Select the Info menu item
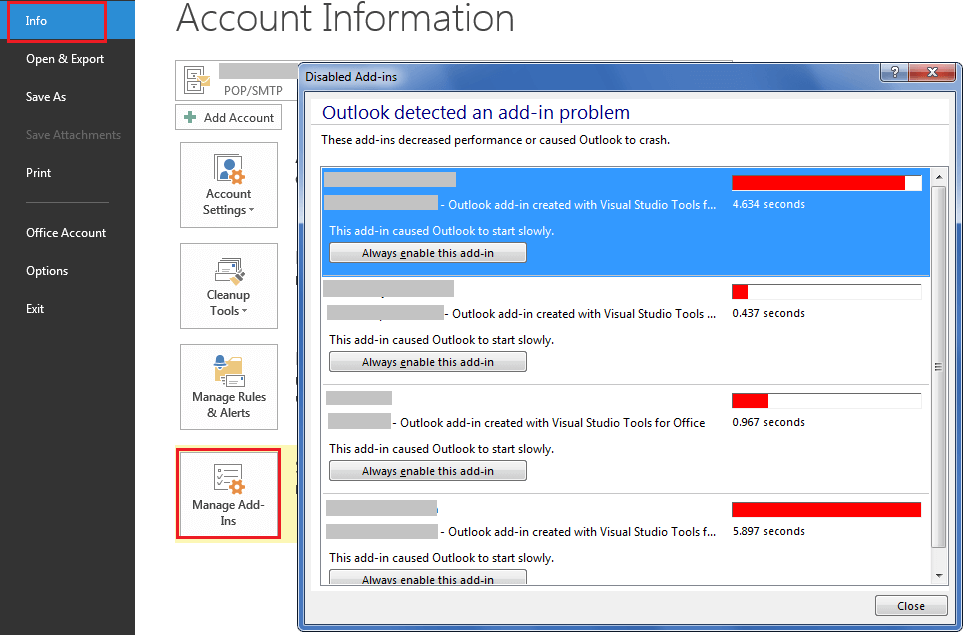 (35, 19)
